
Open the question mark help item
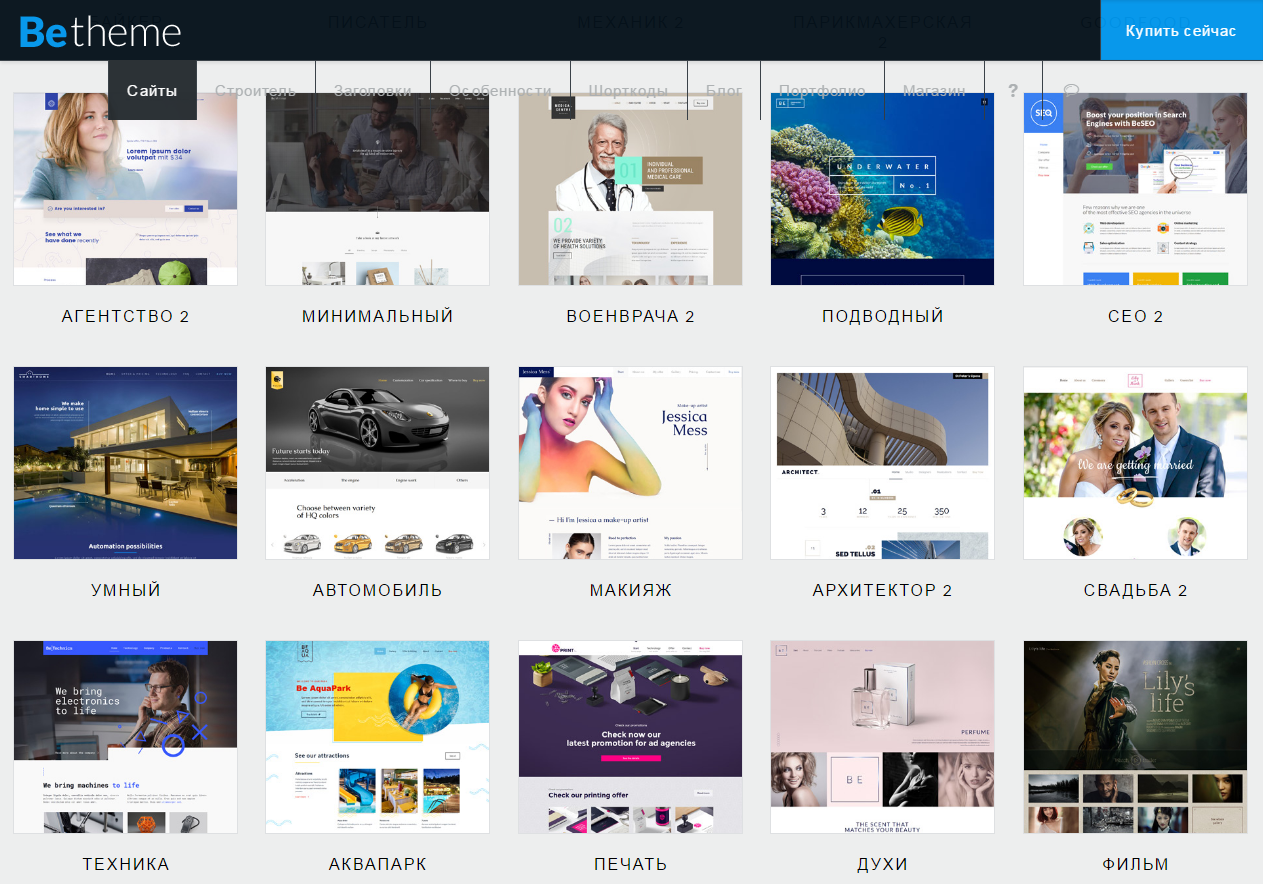(1013, 91)
